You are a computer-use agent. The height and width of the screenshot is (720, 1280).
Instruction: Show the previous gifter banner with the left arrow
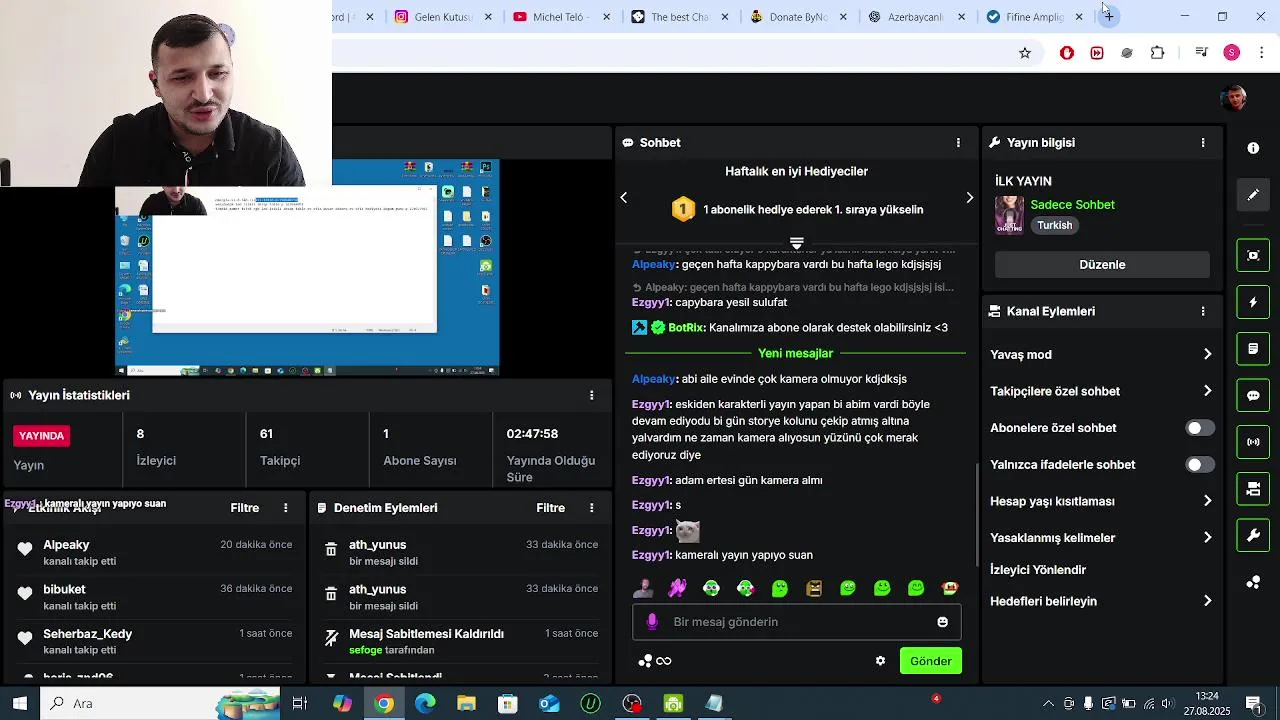[x=624, y=198]
